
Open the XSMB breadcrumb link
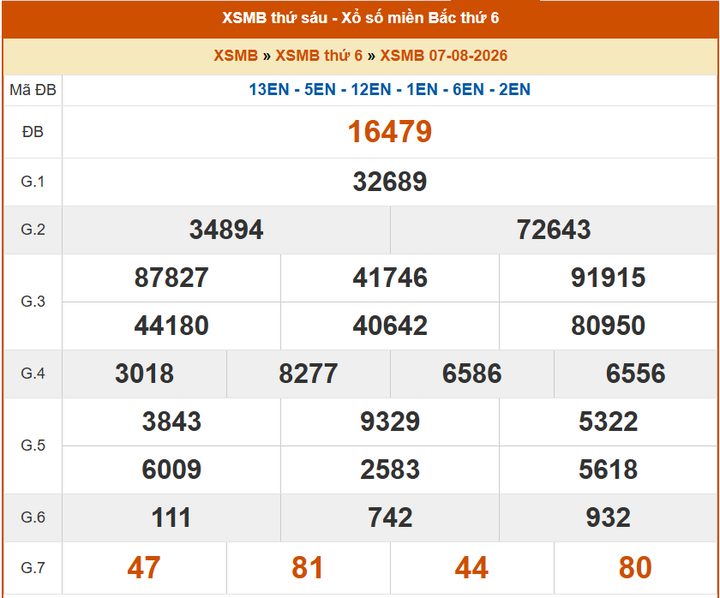pos(236,56)
